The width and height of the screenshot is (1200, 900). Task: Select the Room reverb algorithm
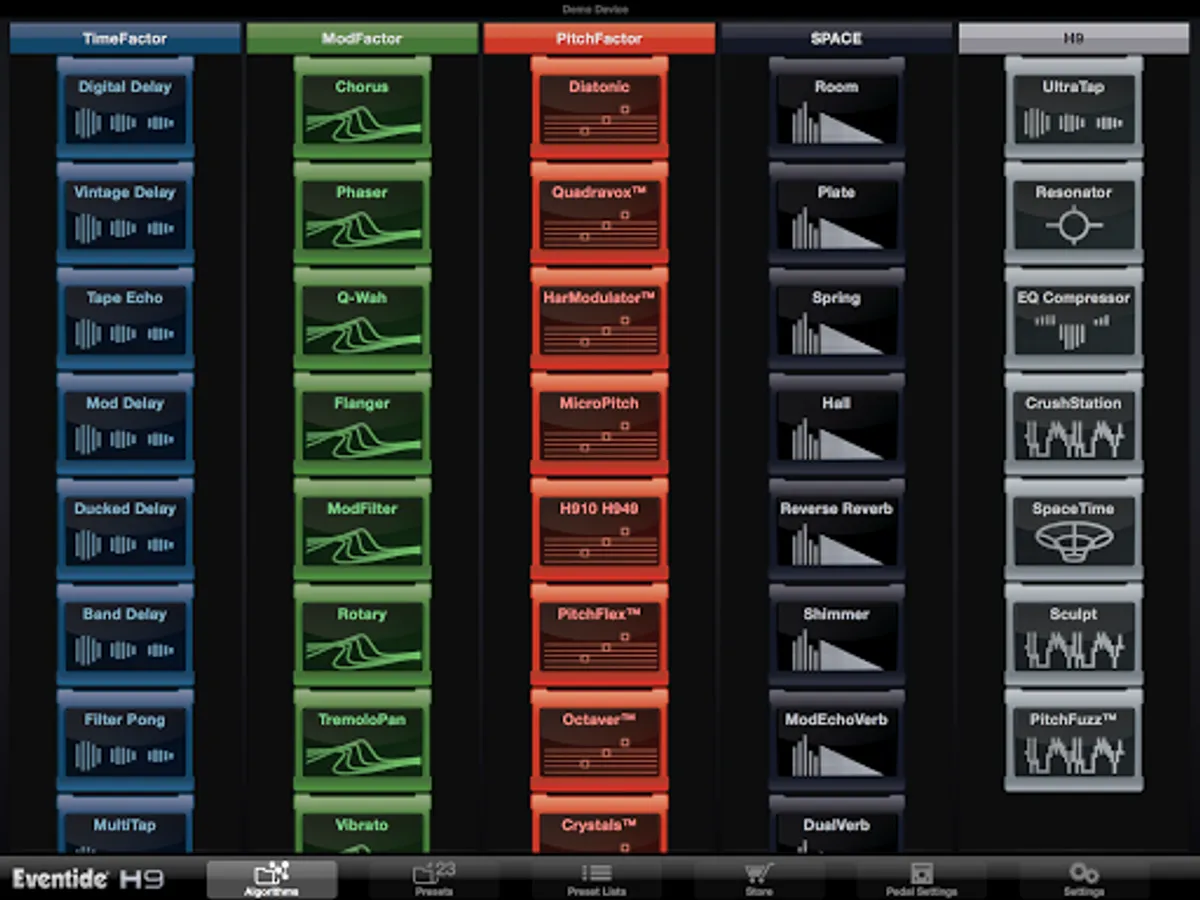click(836, 108)
